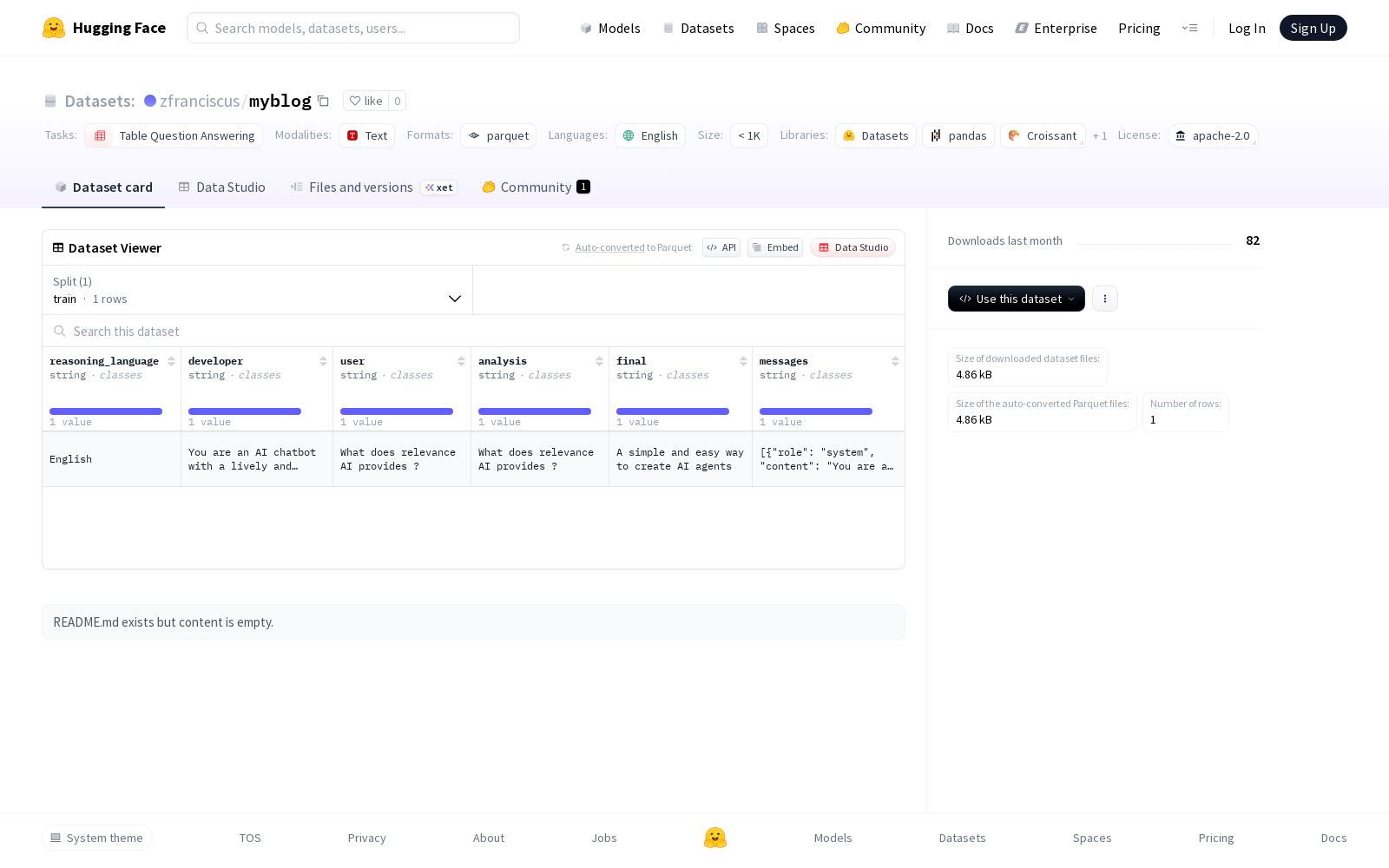Screen dimensions: 1389x868
Task: Go to Datasets in top navigation
Action: [698, 28]
